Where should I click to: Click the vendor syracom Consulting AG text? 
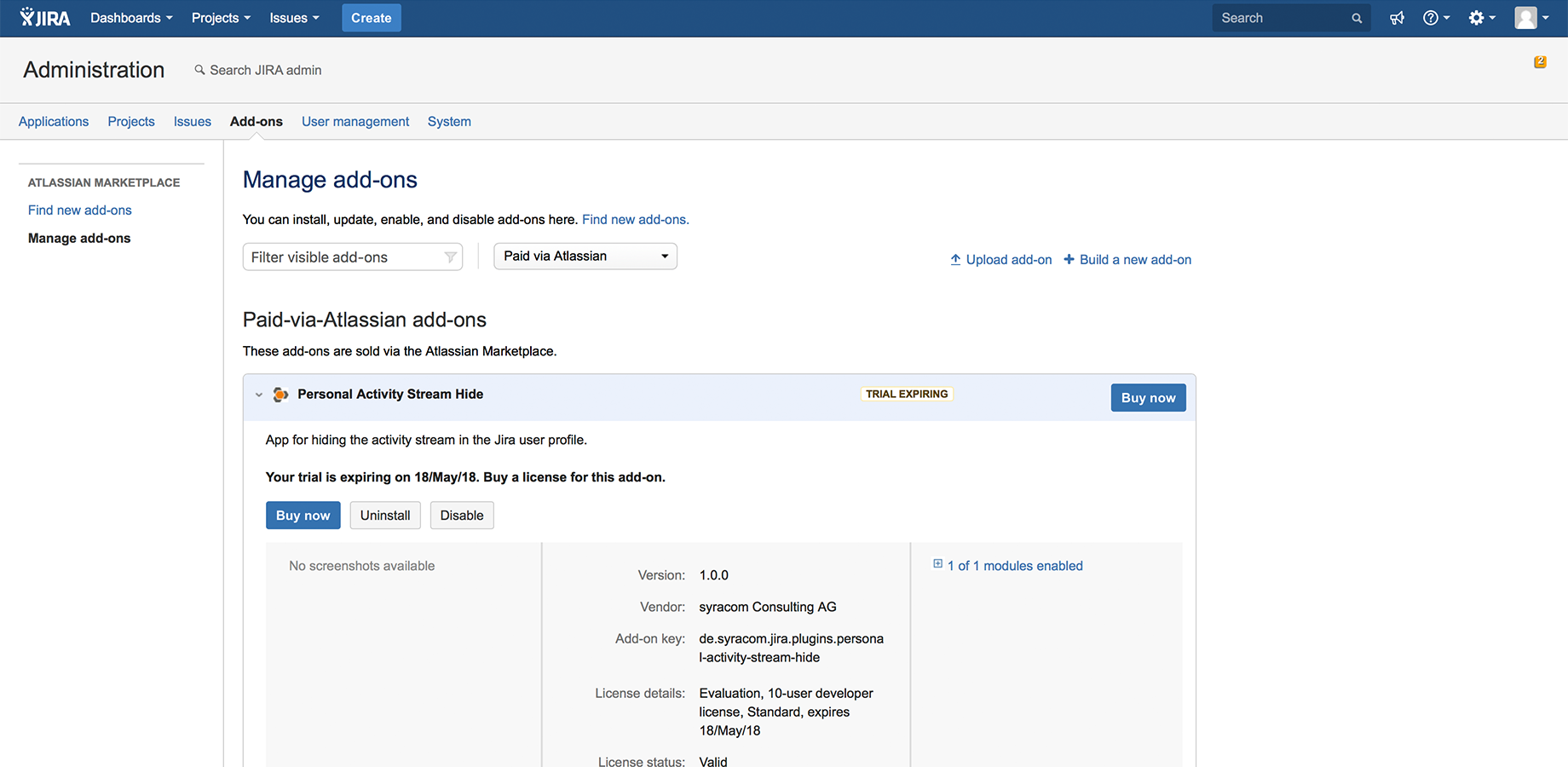pyautogui.click(x=768, y=608)
